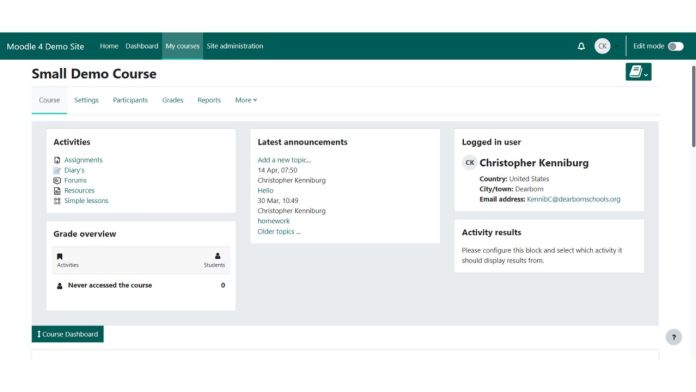Click the Assignments activity icon

click(57, 160)
